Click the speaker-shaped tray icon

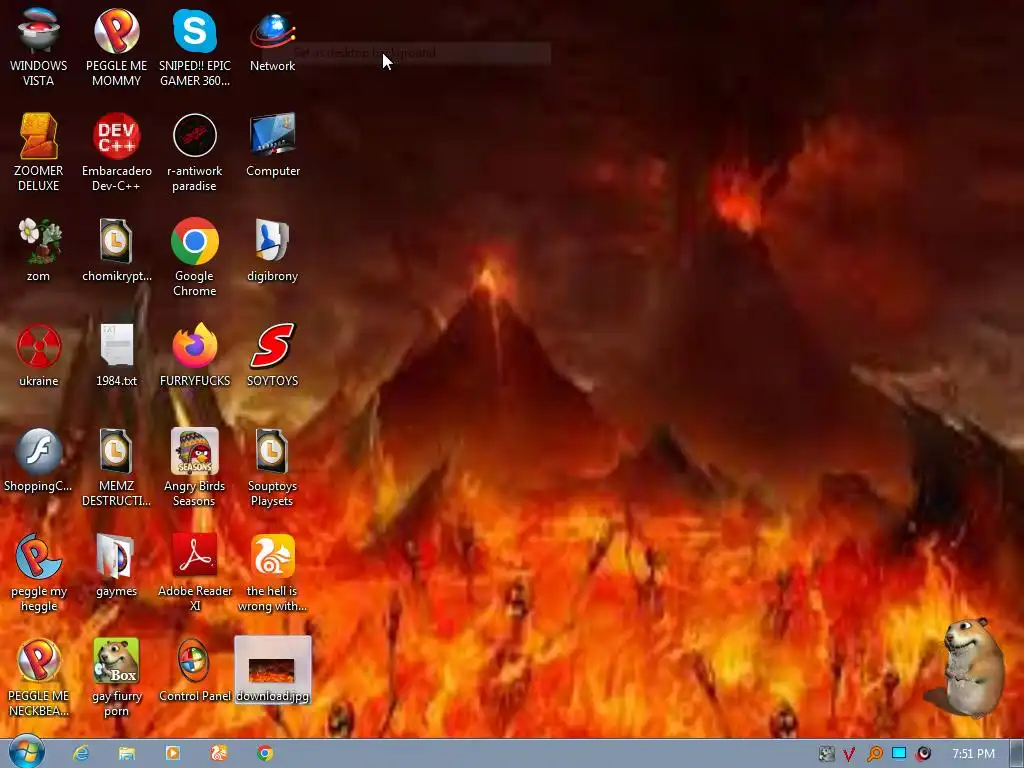(923, 754)
